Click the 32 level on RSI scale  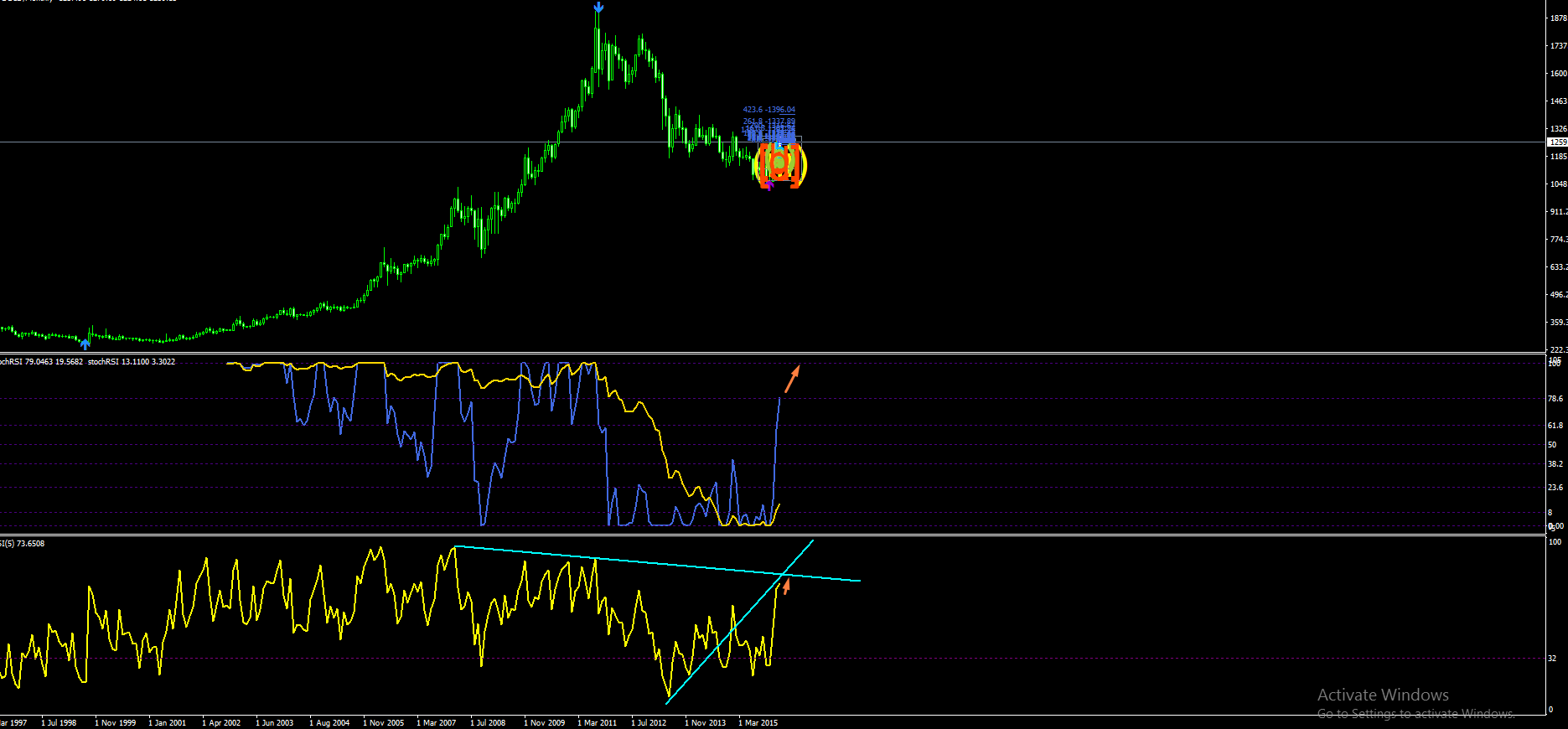pos(1553,659)
